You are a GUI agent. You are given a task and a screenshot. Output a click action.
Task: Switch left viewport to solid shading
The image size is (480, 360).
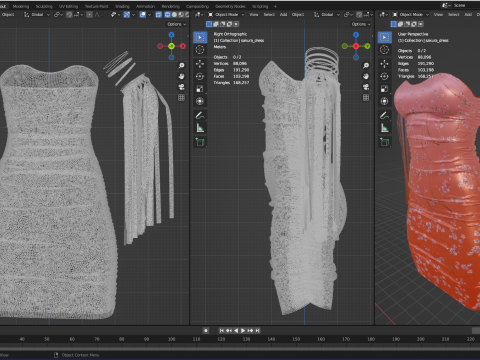pos(174,15)
